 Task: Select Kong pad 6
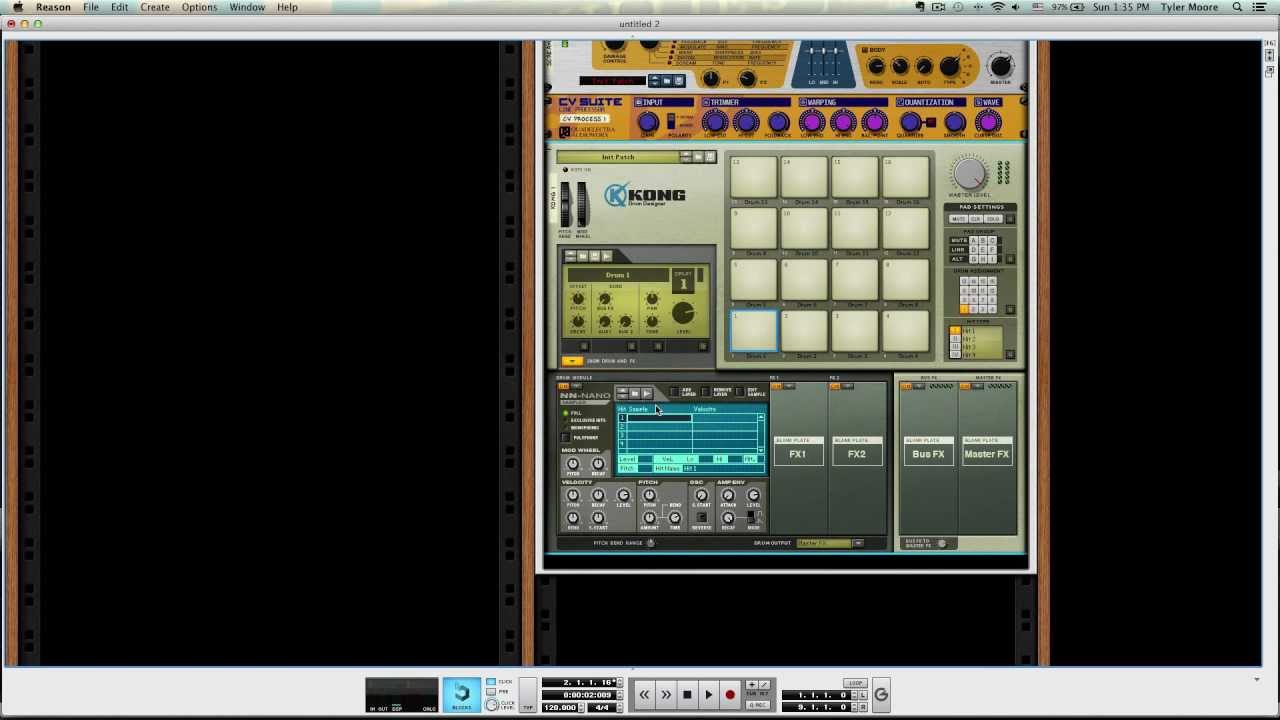[804, 279]
